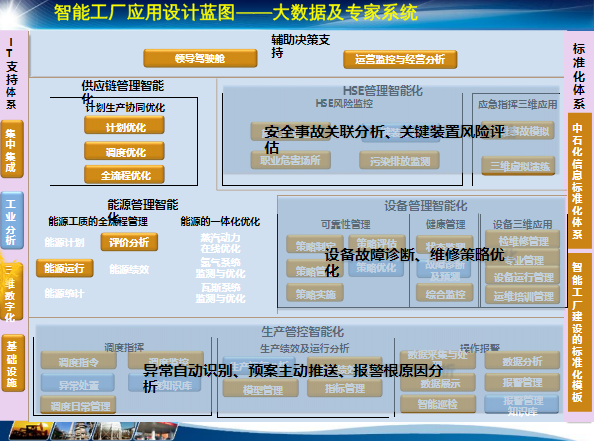
Task: Click the 能源统计 label
Action: point(64,294)
